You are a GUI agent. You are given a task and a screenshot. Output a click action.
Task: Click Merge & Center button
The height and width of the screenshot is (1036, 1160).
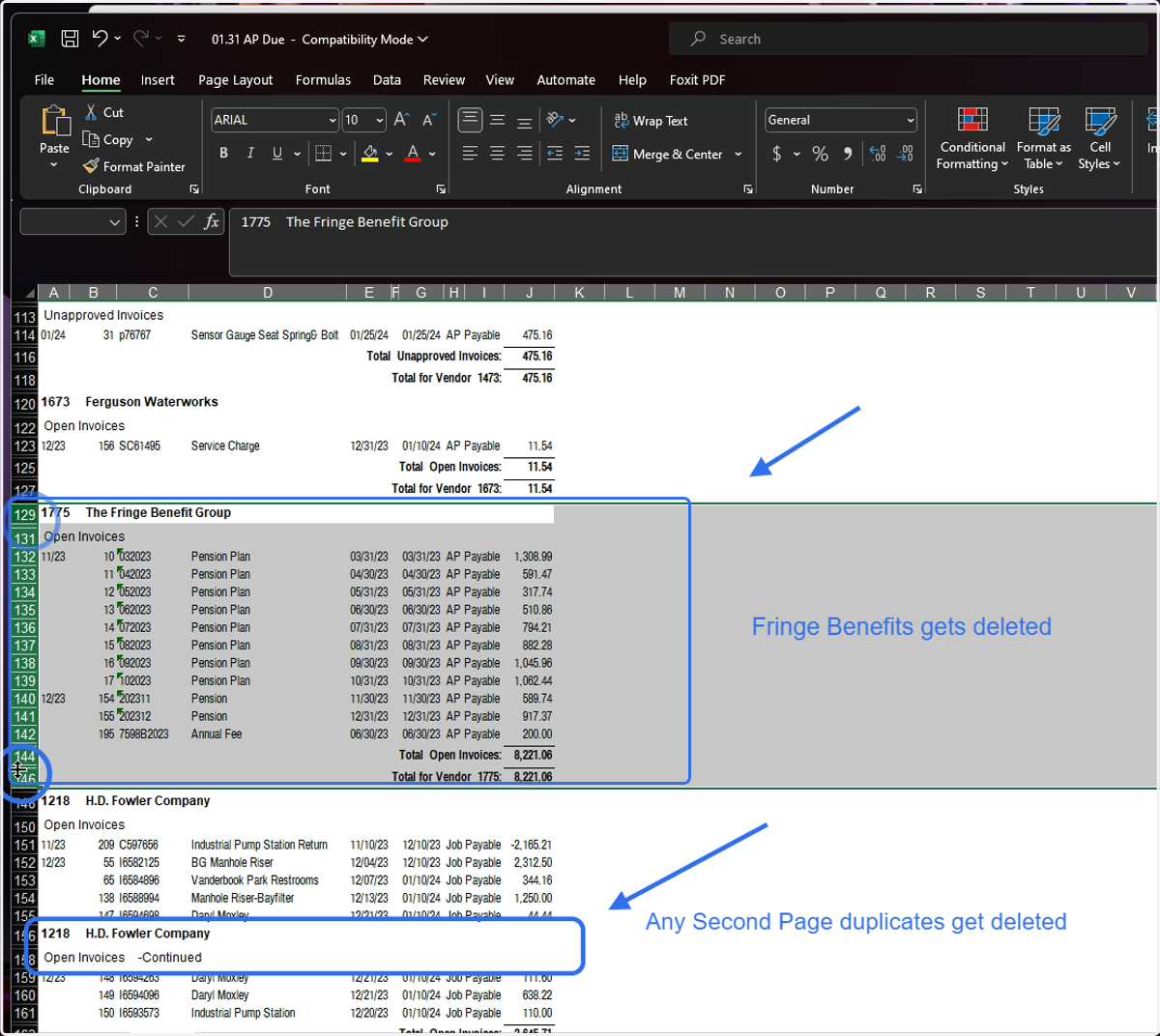click(668, 154)
